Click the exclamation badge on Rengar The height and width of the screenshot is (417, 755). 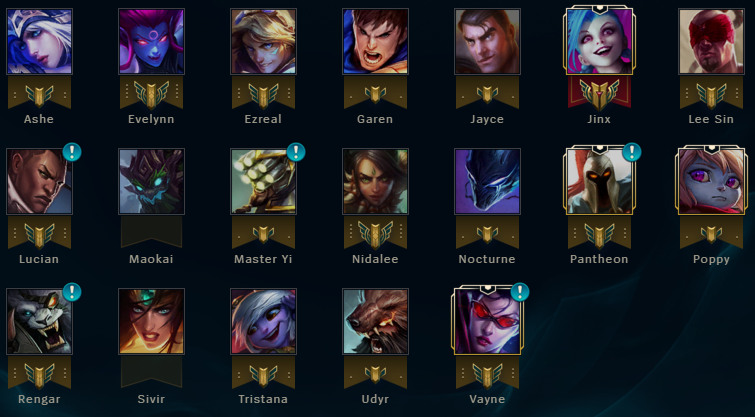point(72,292)
